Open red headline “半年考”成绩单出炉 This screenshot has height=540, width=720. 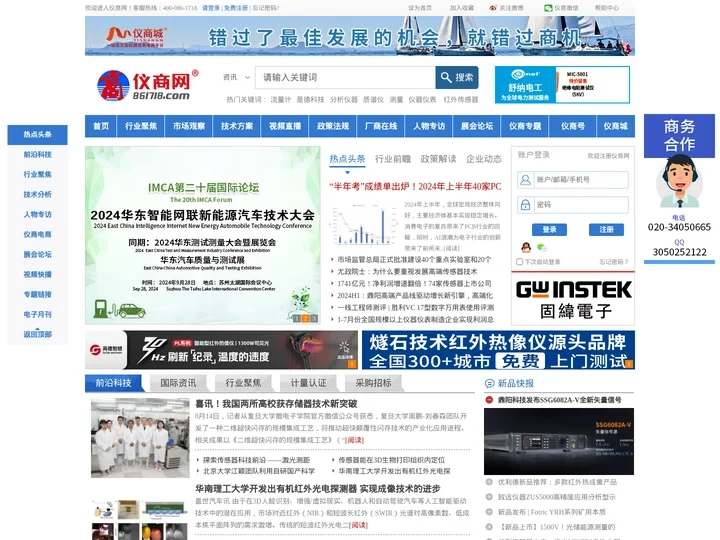(x=415, y=186)
